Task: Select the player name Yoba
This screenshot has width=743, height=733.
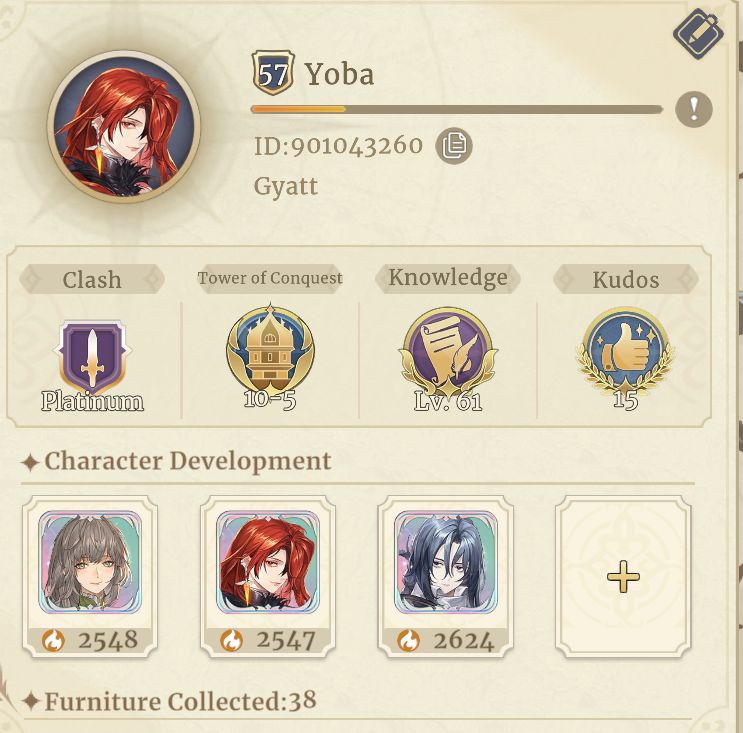Action: pyautogui.click(x=339, y=75)
